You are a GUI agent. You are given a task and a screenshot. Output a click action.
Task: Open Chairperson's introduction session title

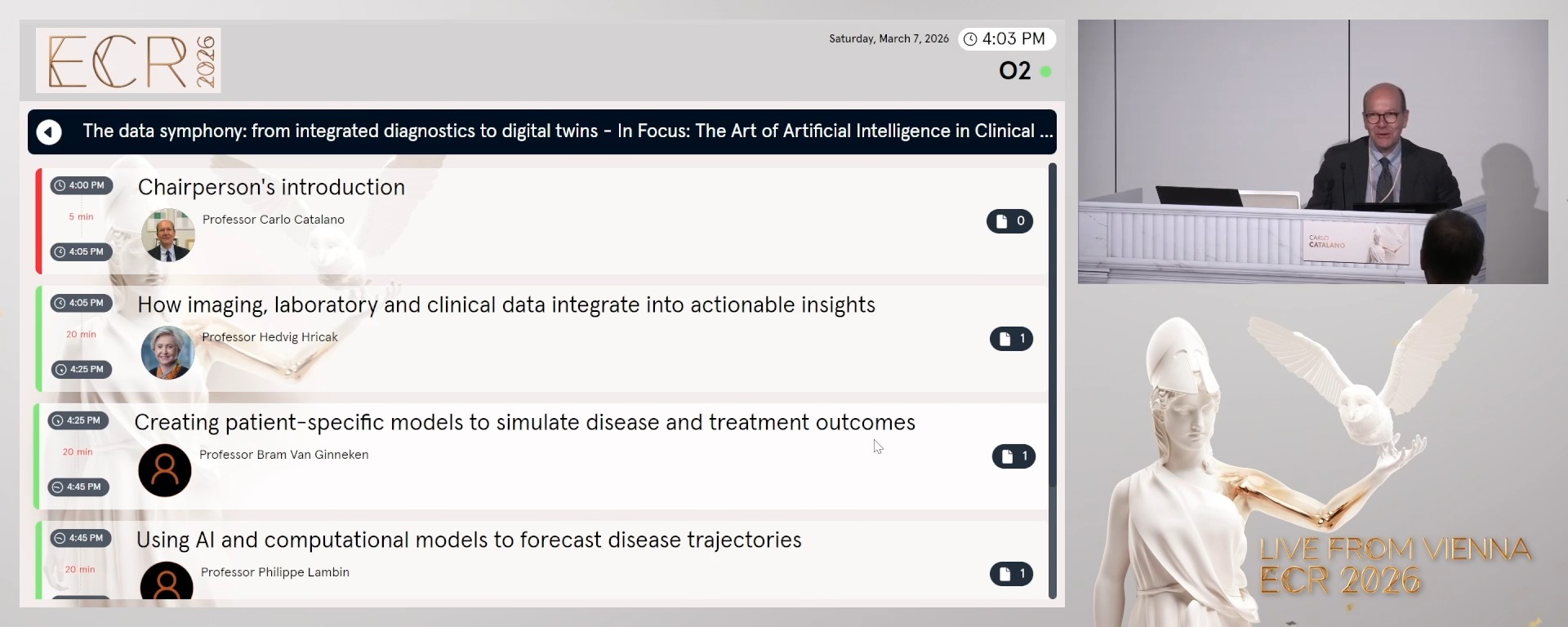click(271, 187)
